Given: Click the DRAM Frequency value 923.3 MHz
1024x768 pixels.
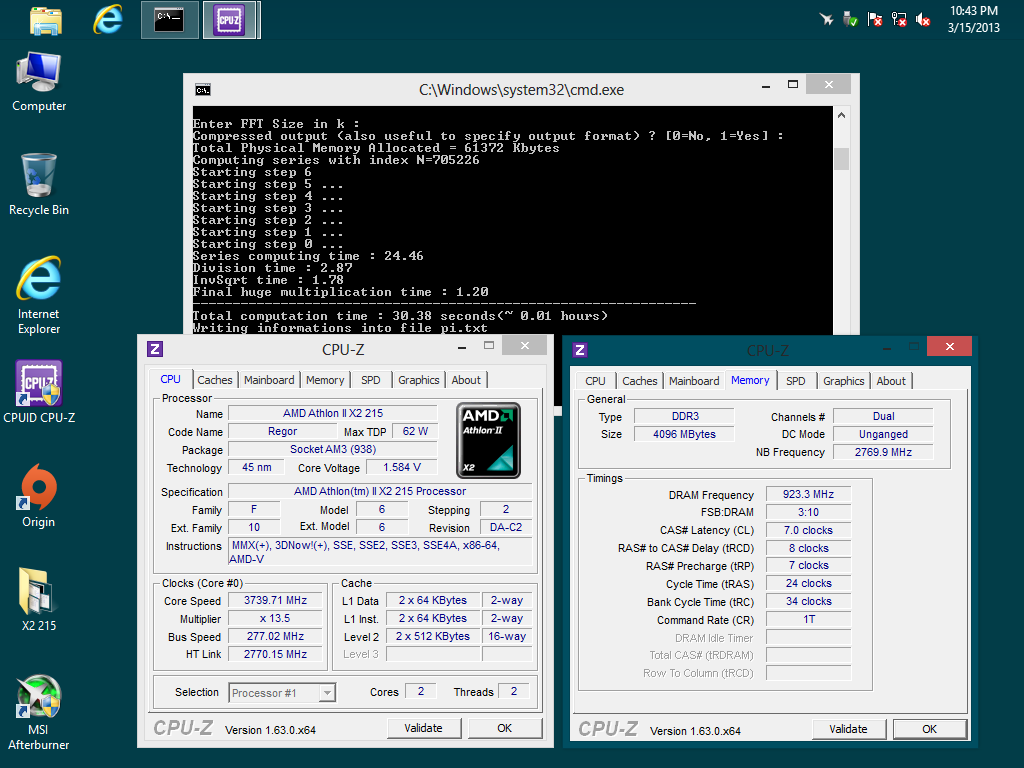Looking at the screenshot, I should pyautogui.click(x=808, y=494).
